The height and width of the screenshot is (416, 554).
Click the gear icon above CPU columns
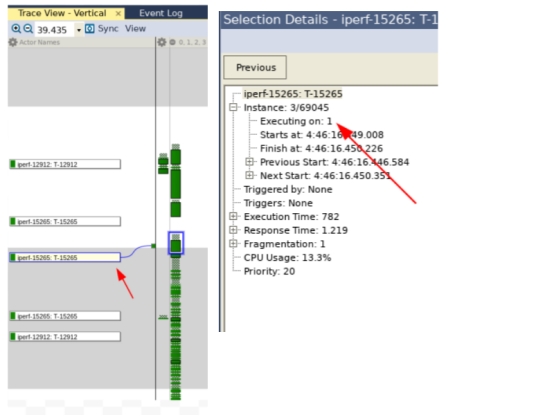(x=162, y=42)
